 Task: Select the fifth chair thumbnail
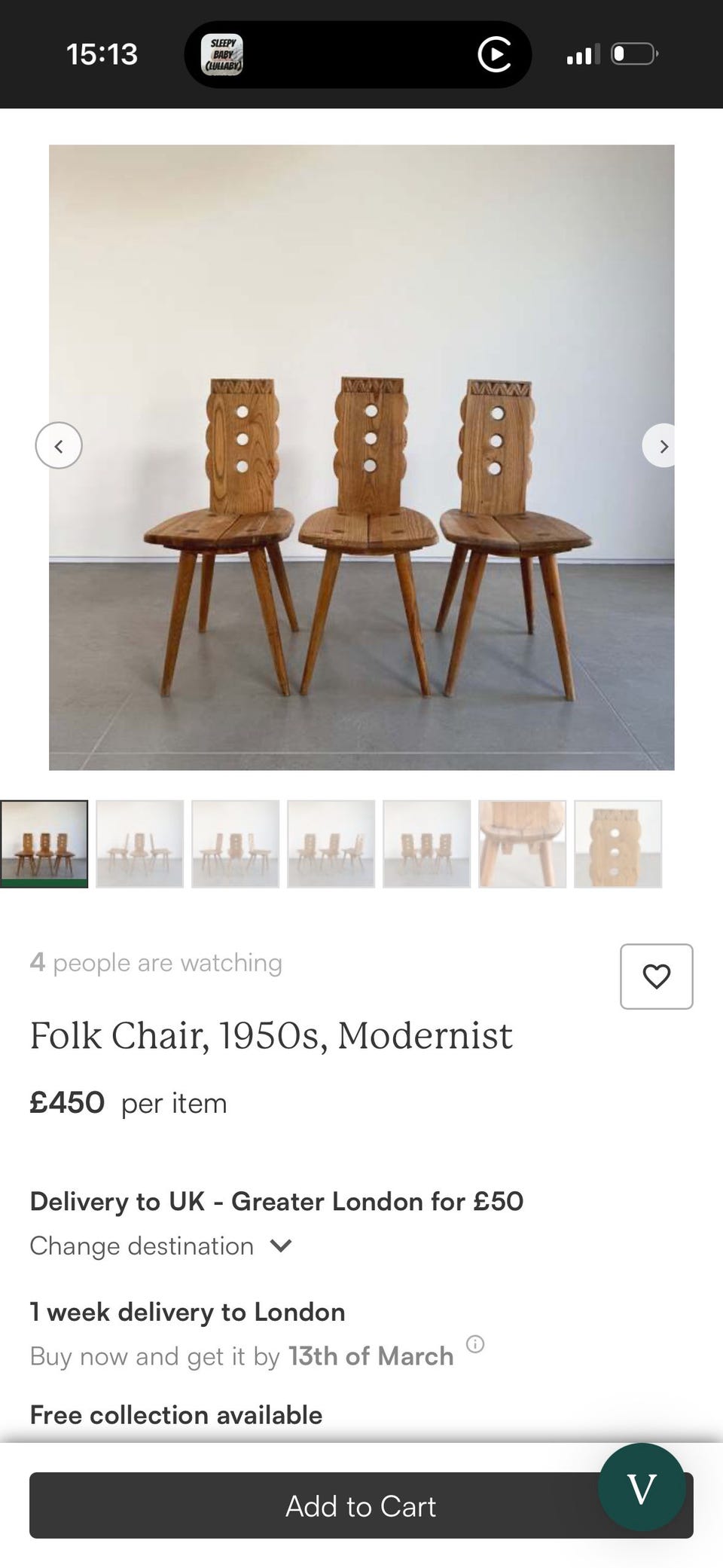[x=427, y=844]
